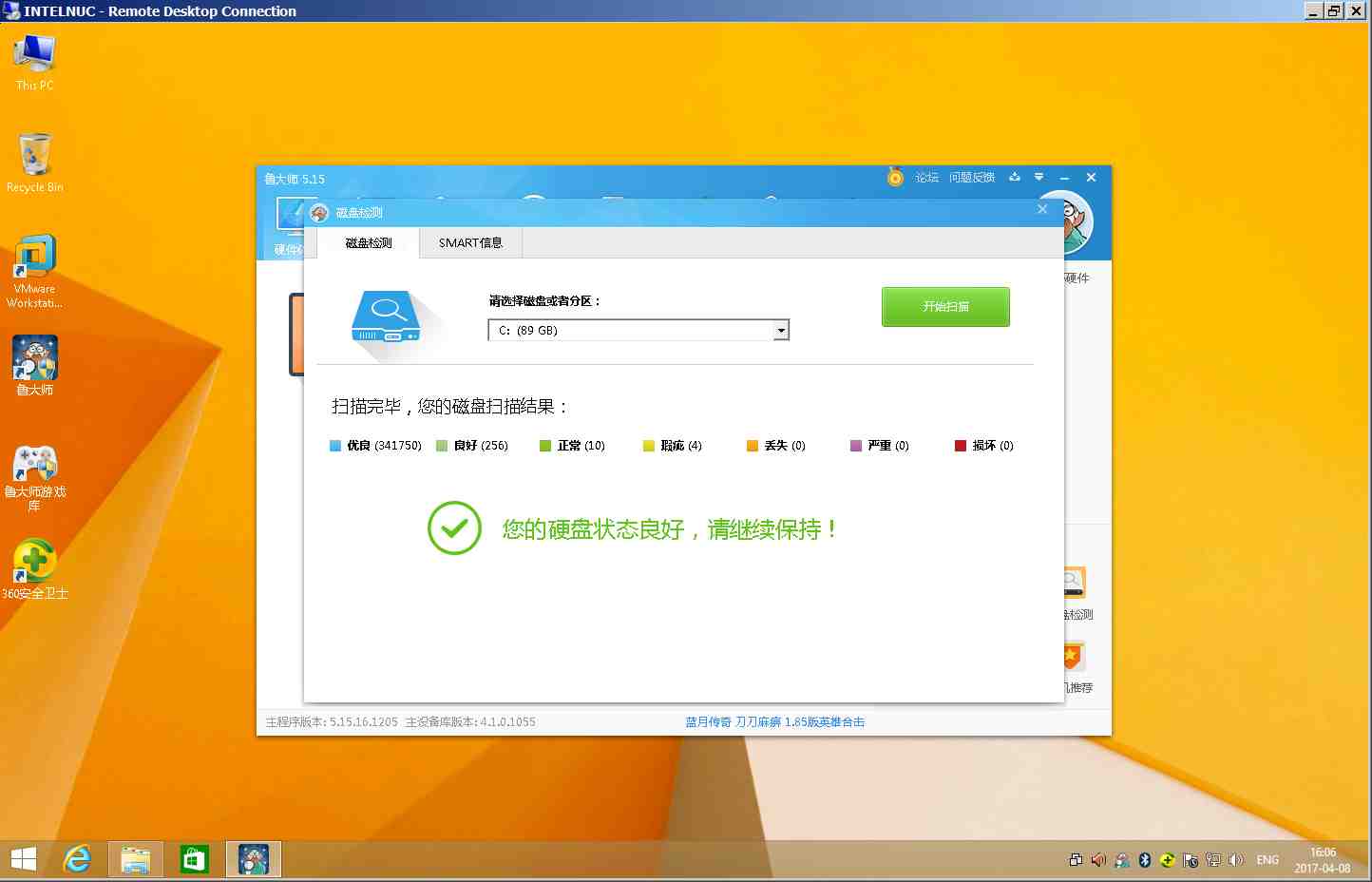This screenshot has width=1372, height=882.
Task: Close the 磁盘检测 dialog
Action: [x=1042, y=209]
